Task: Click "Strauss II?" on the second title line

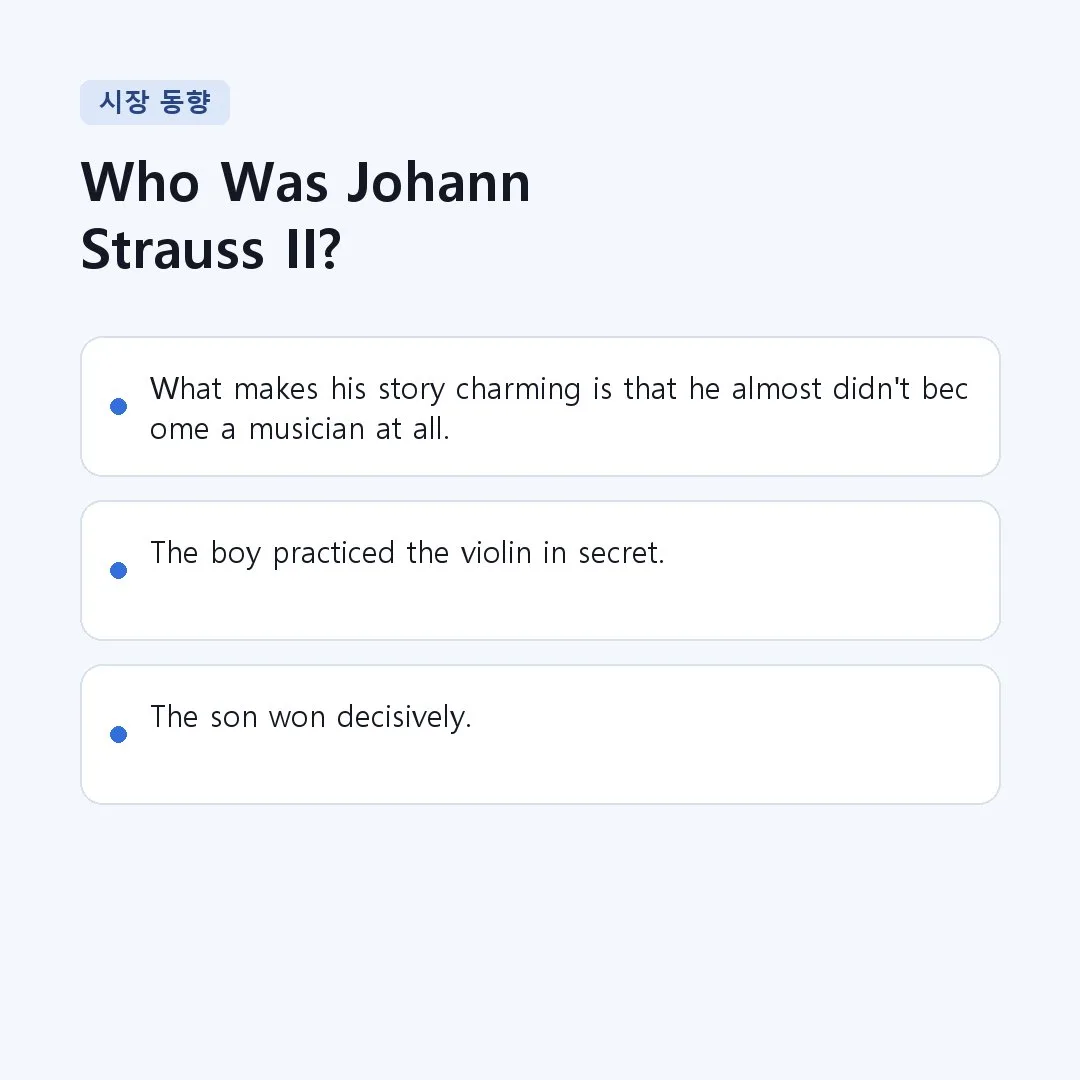Action: (x=211, y=249)
